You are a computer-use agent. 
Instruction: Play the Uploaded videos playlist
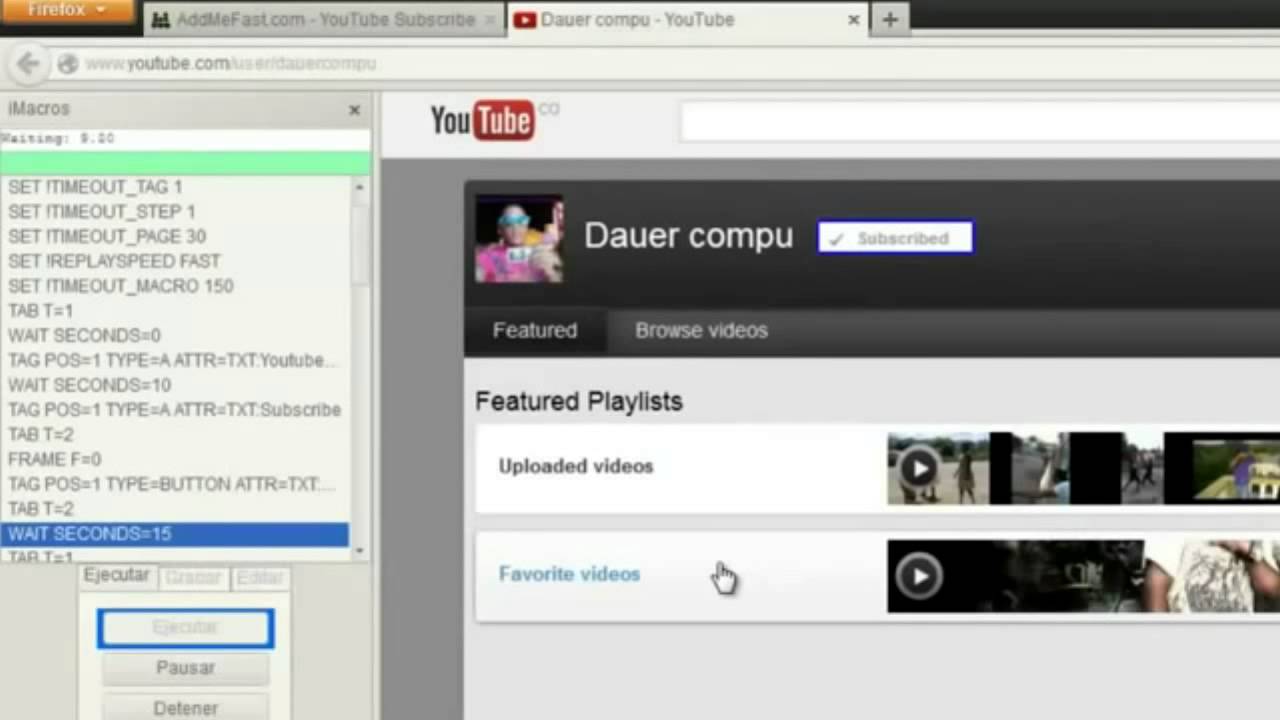click(918, 468)
